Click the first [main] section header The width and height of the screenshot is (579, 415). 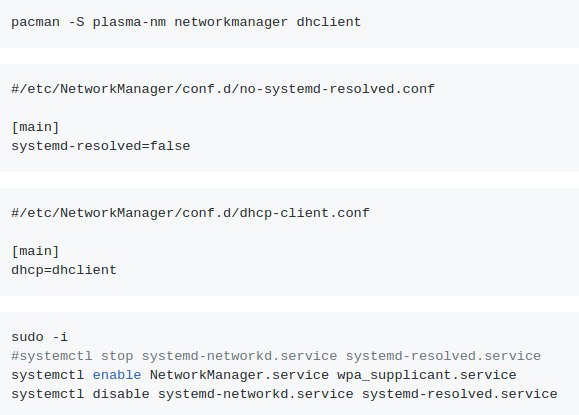point(35,127)
